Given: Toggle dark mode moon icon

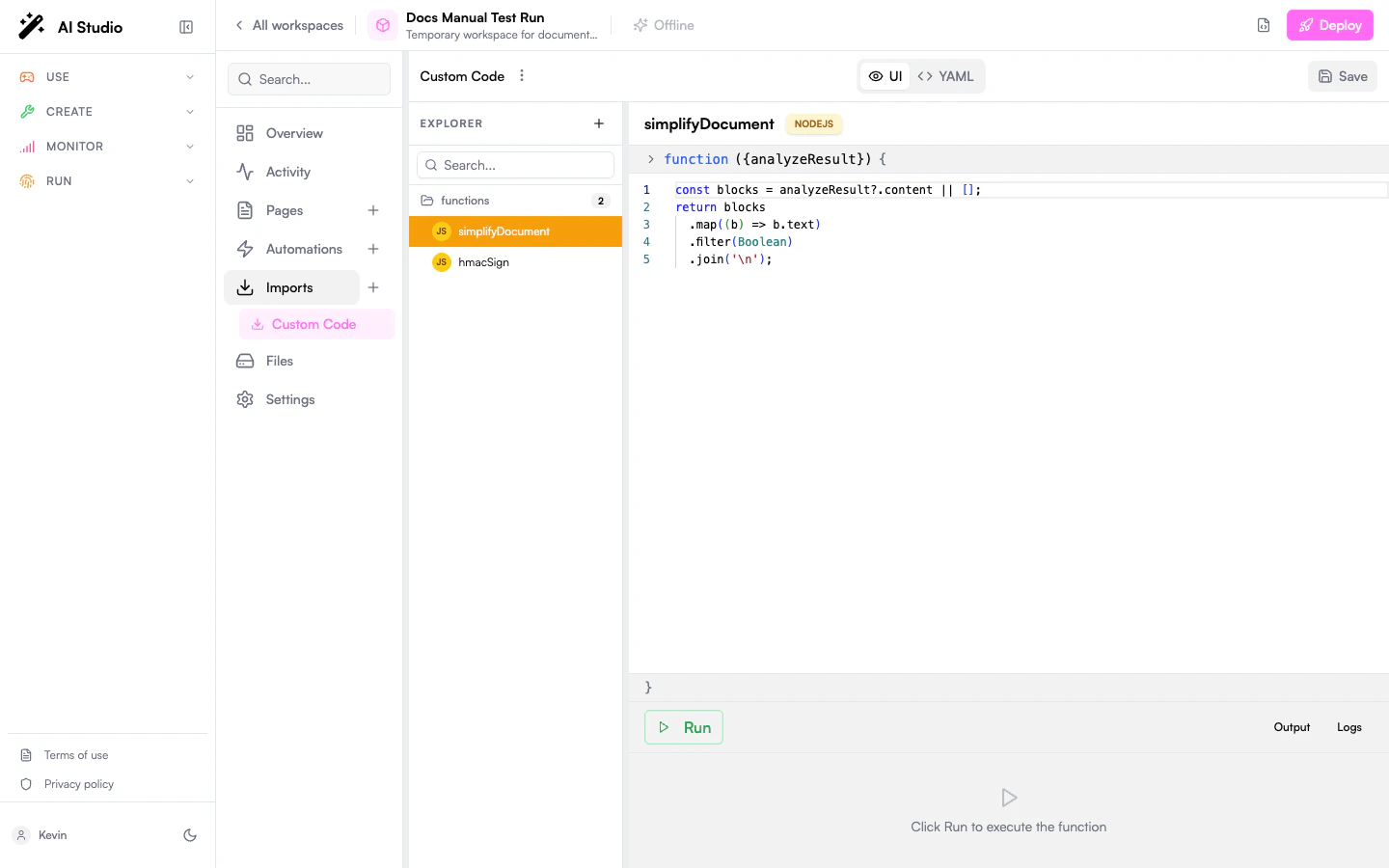Looking at the screenshot, I should [190, 835].
